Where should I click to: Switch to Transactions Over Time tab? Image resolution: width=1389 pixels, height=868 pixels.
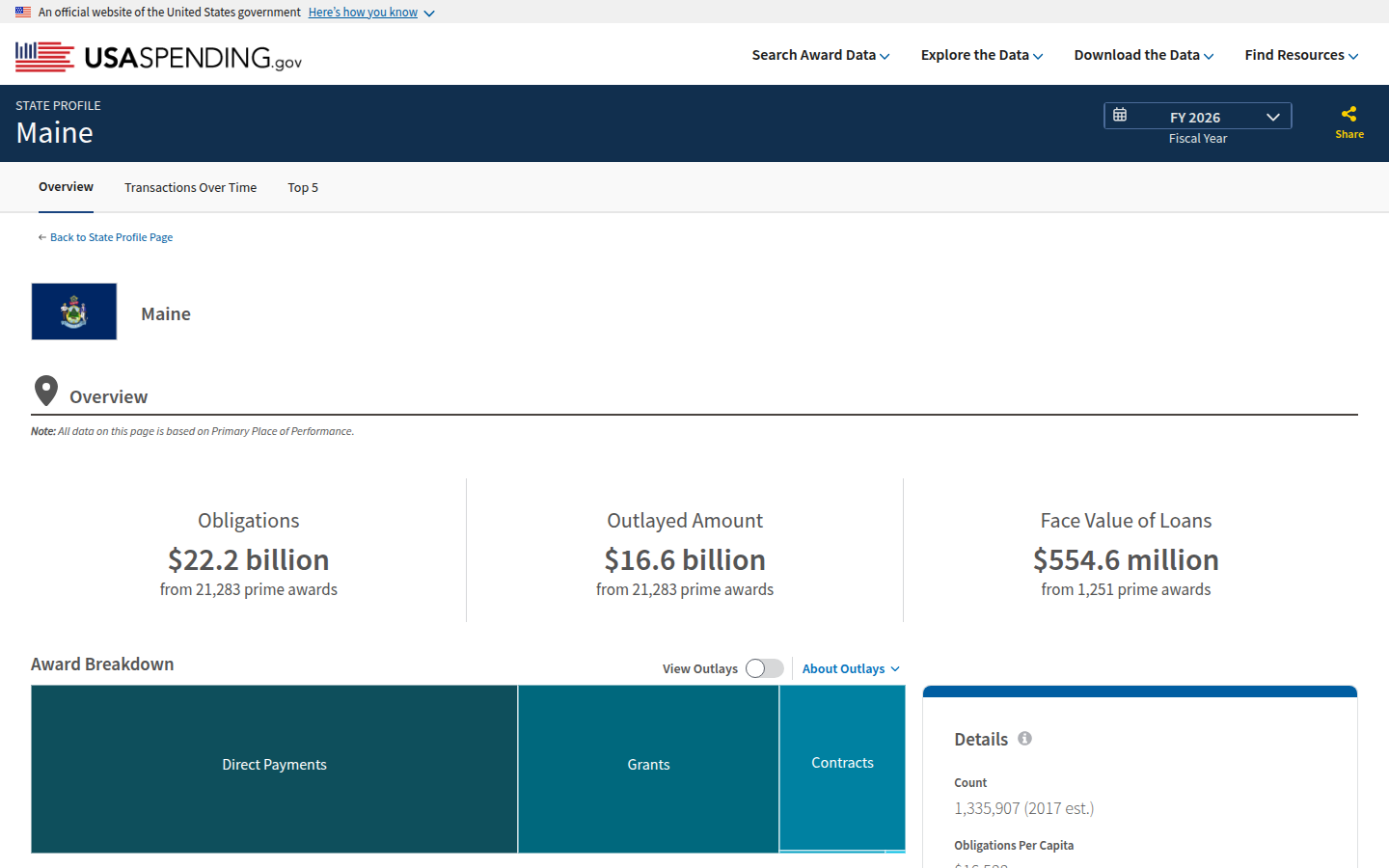[190, 188]
